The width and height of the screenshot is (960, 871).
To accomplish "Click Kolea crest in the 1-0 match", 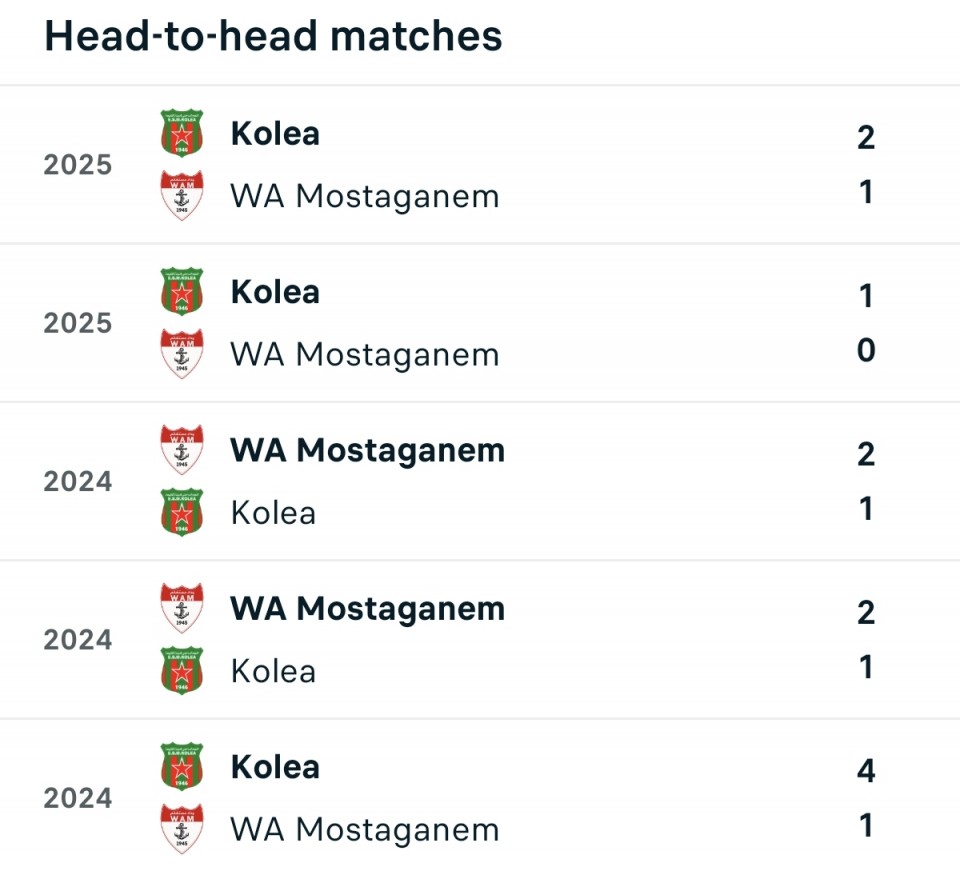I will pyautogui.click(x=182, y=292).
